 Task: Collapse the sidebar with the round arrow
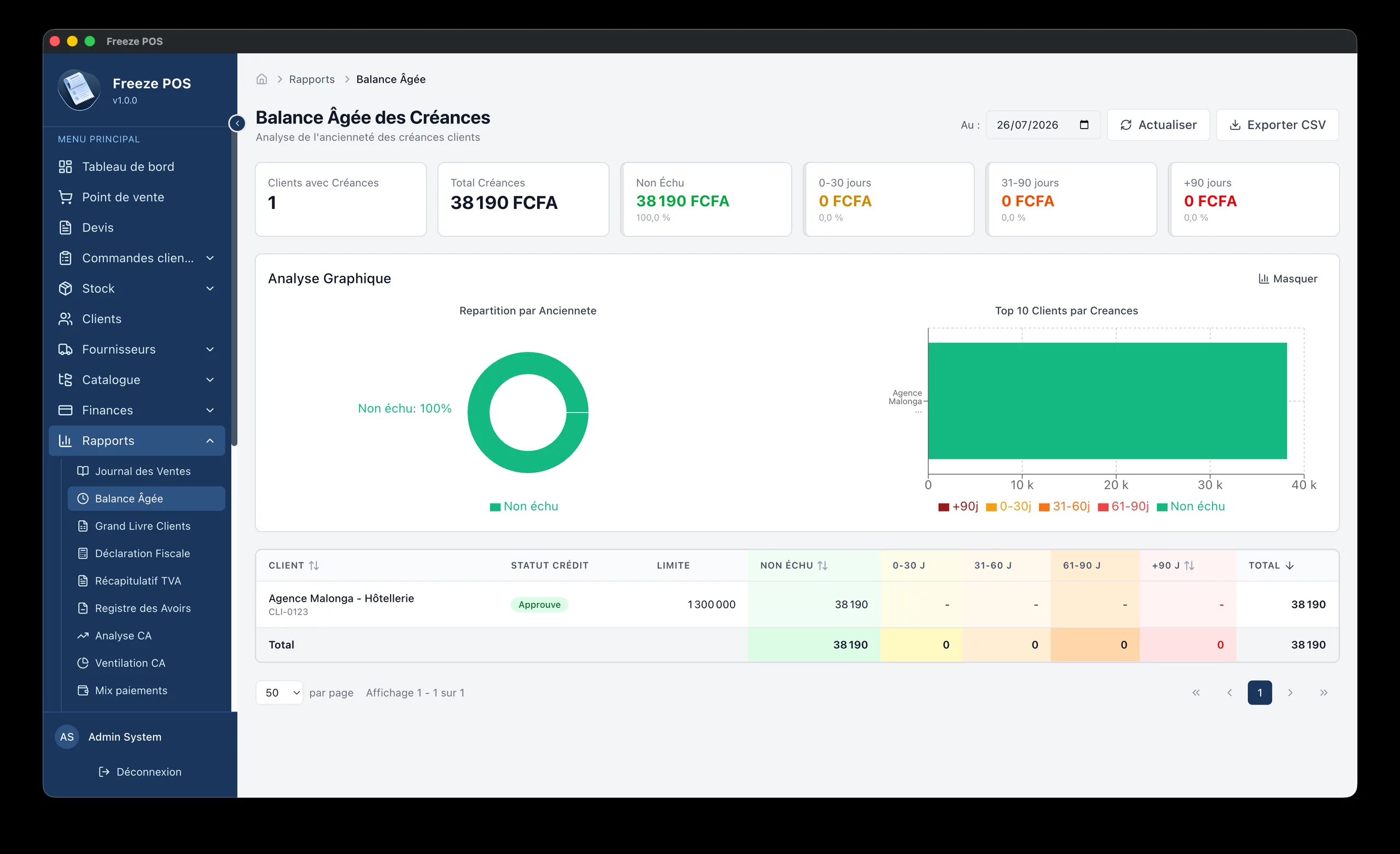(x=237, y=123)
